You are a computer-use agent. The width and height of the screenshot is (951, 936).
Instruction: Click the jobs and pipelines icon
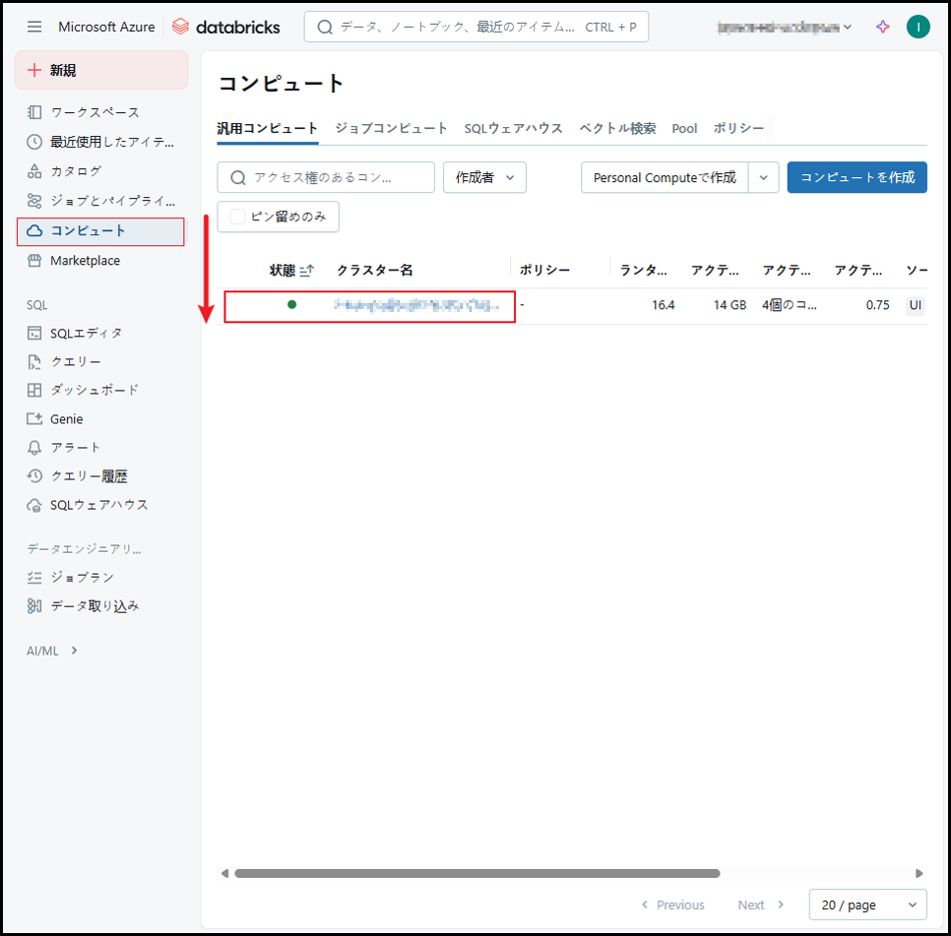coord(35,201)
